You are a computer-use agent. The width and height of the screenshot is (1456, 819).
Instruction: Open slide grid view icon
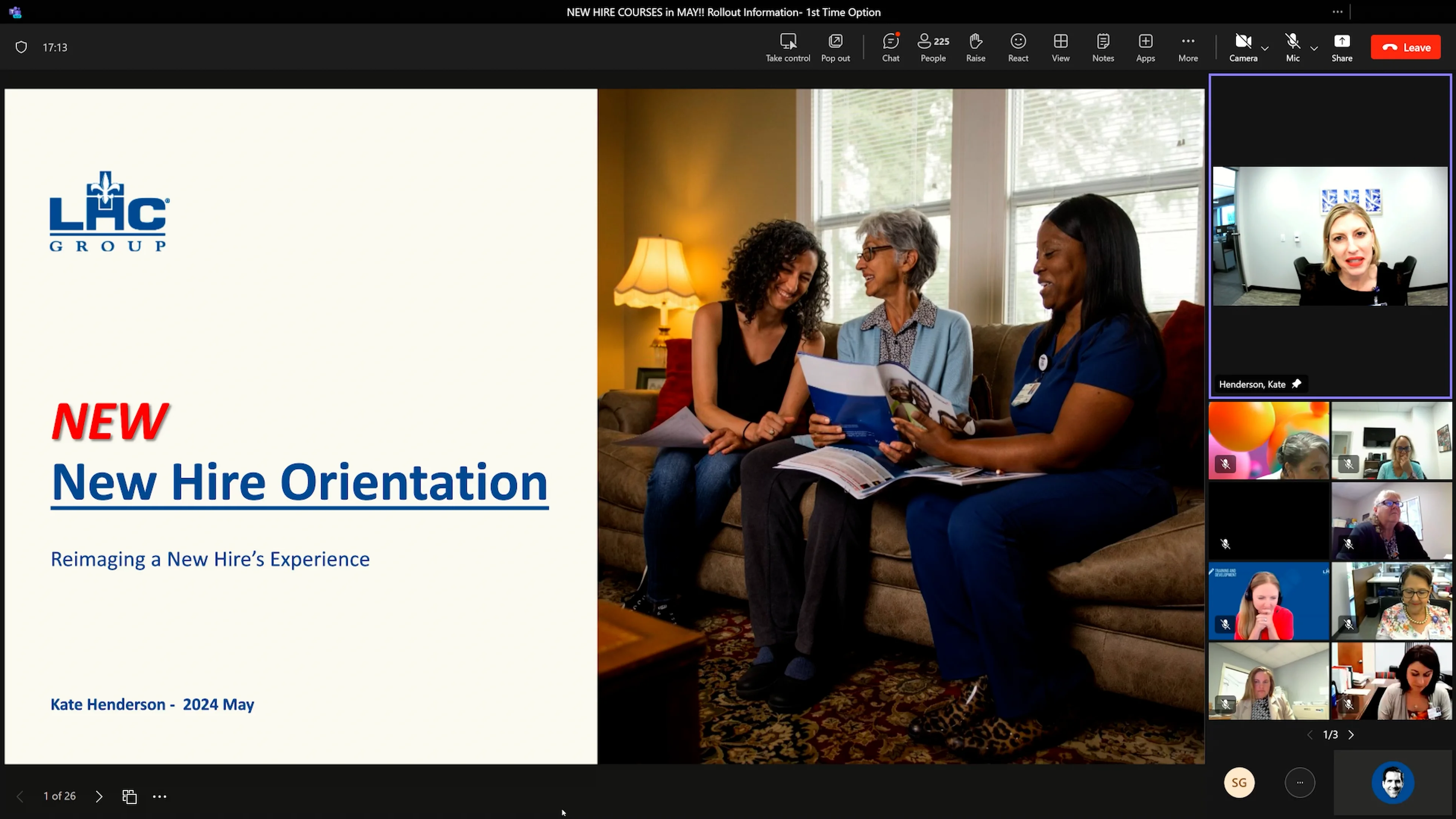pos(129,796)
